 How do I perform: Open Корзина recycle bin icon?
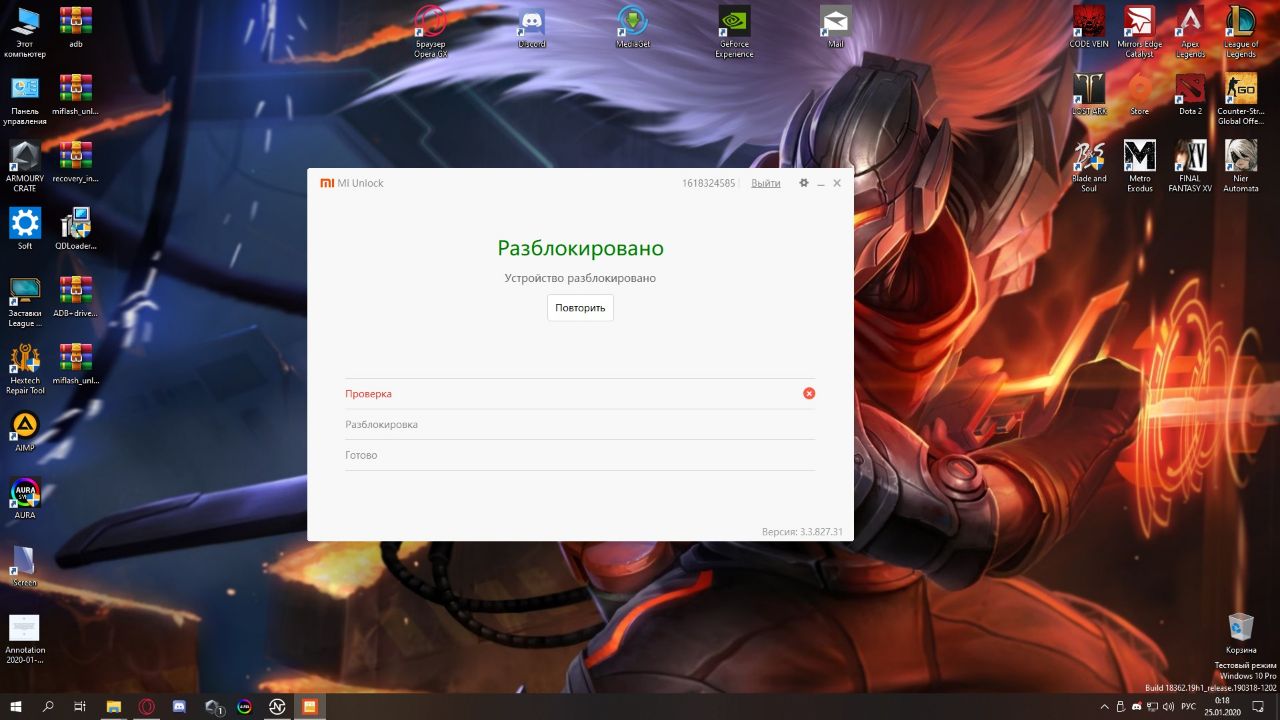[1241, 633]
